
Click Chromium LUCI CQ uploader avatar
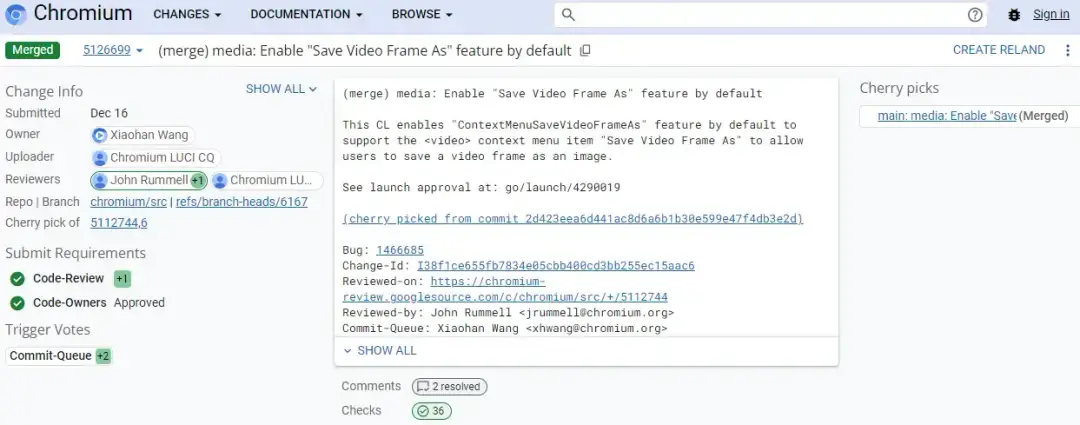click(100, 158)
